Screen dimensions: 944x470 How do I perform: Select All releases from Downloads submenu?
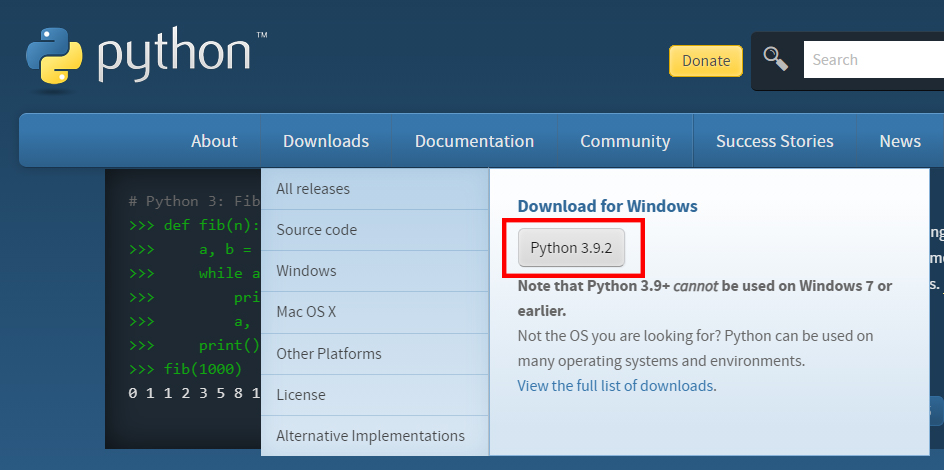click(374, 189)
